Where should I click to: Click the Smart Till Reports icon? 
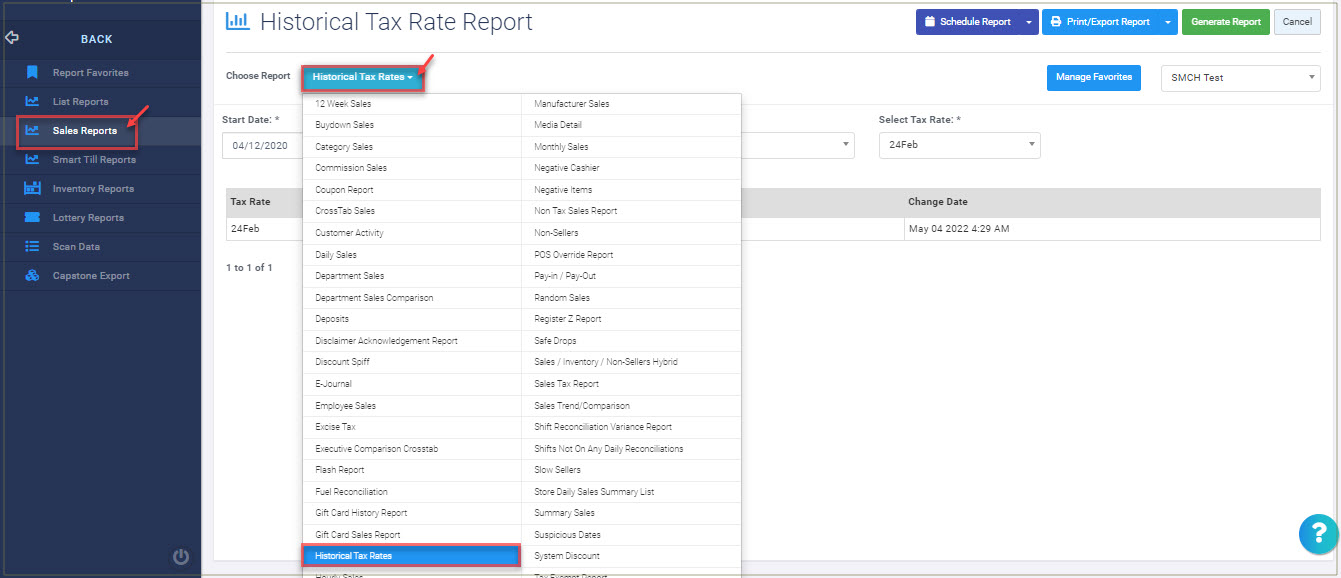32,159
